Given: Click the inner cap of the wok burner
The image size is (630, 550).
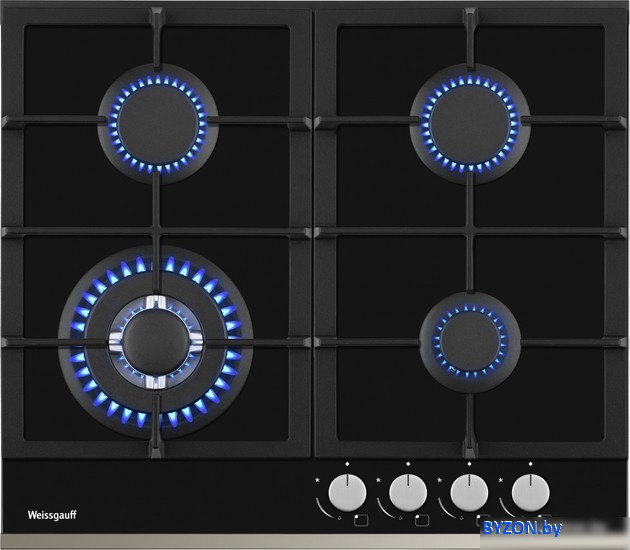Looking at the screenshot, I should 155,340.
